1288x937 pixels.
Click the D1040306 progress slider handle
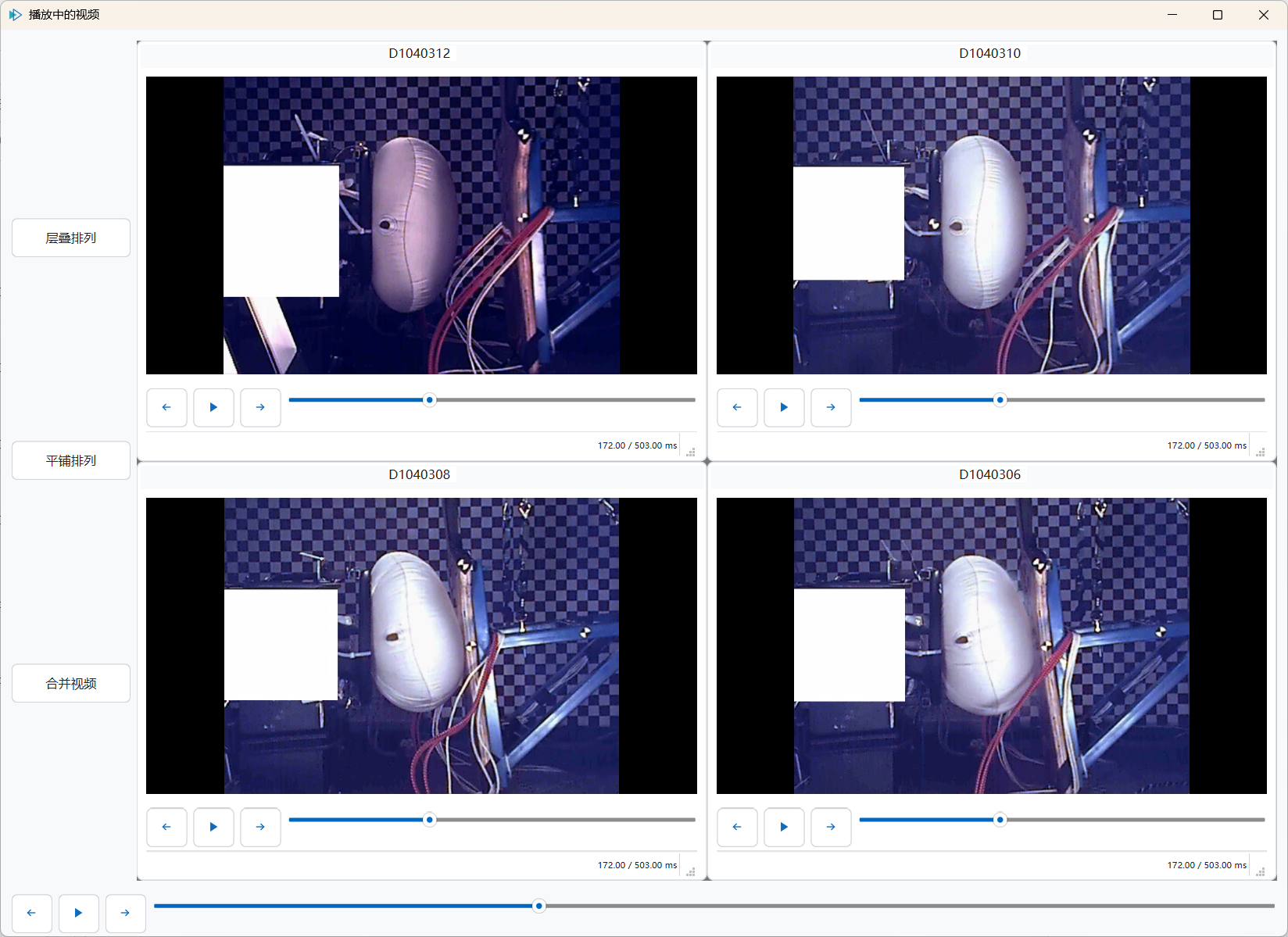click(1000, 820)
